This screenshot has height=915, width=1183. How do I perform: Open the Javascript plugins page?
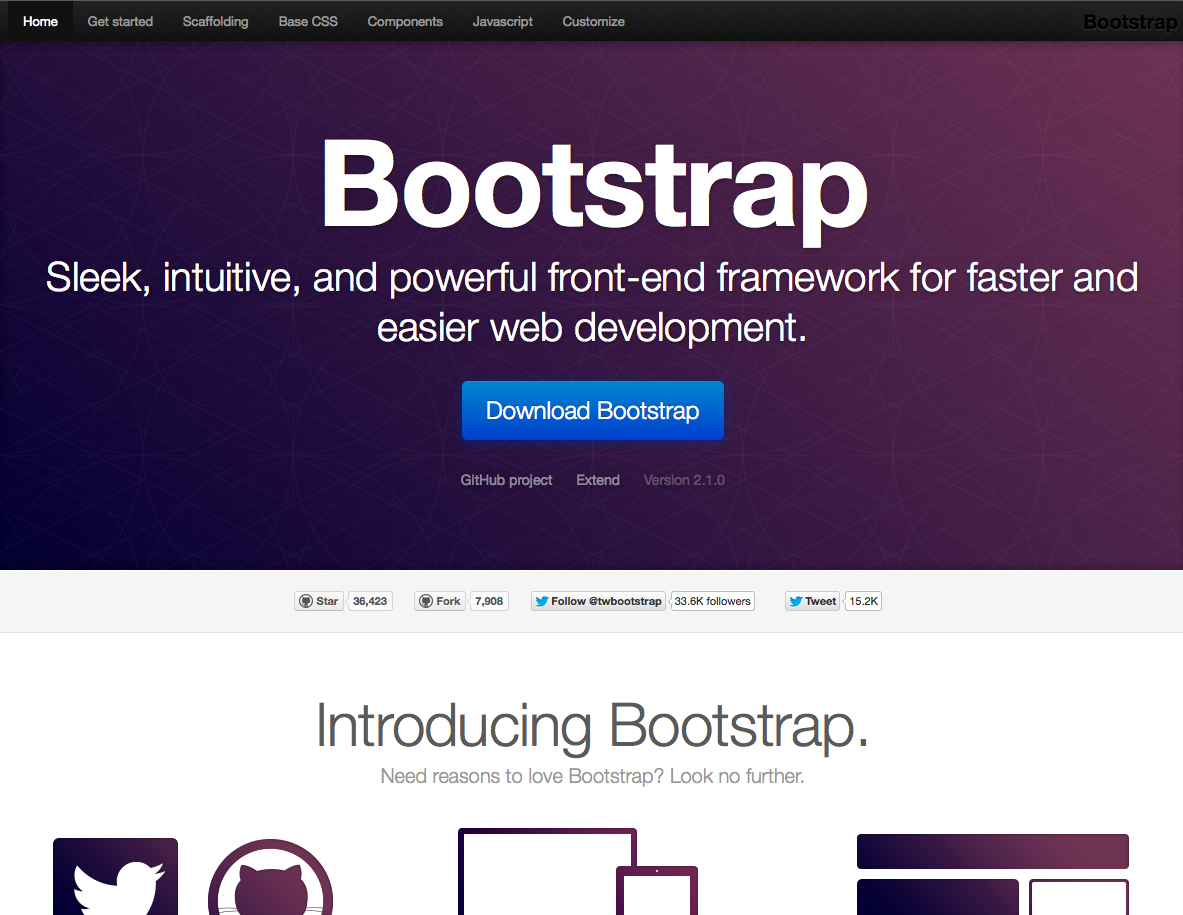point(502,21)
